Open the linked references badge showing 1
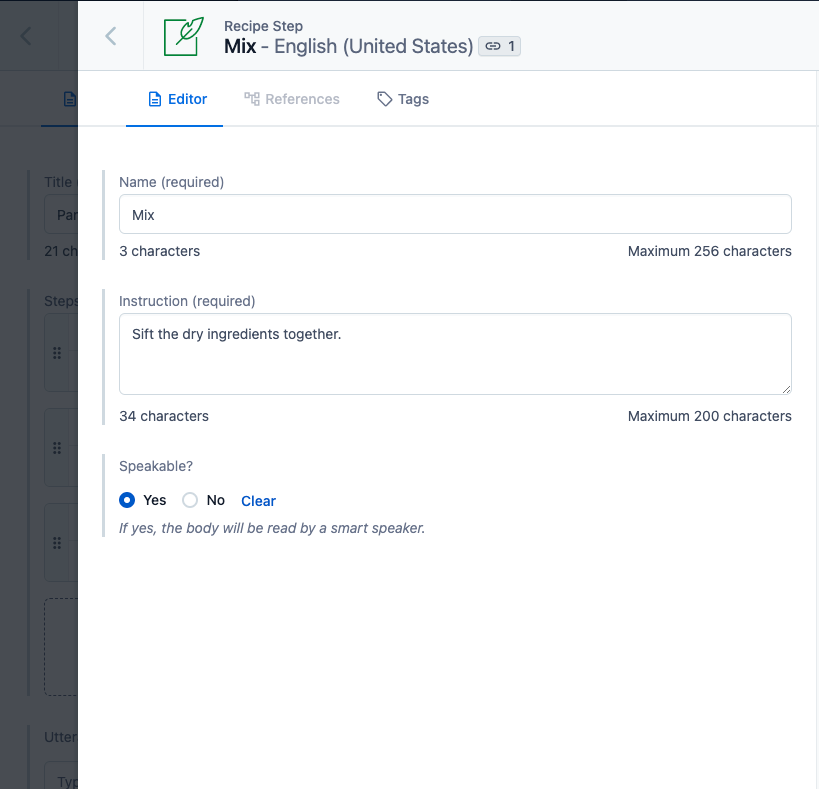The width and height of the screenshot is (819, 789). click(x=499, y=46)
